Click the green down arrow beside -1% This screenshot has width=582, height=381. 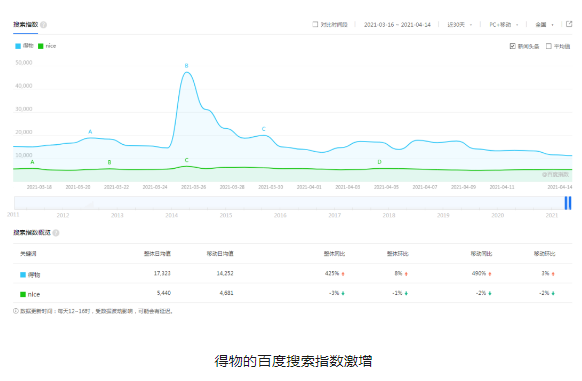click(x=406, y=293)
